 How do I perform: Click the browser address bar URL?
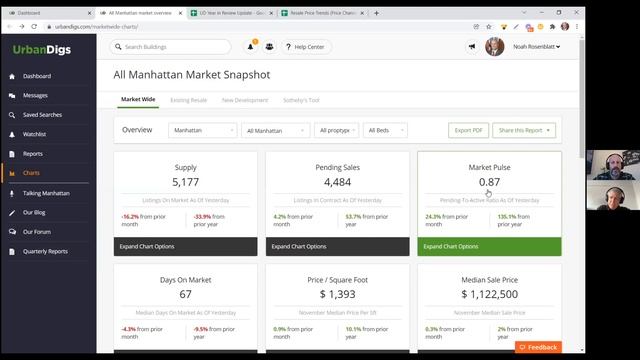[x=96, y=27]
